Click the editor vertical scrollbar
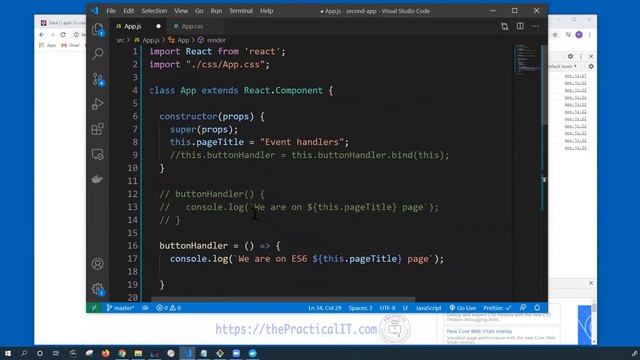This screenshot has width=640, height=360. (x=544, y=86)
